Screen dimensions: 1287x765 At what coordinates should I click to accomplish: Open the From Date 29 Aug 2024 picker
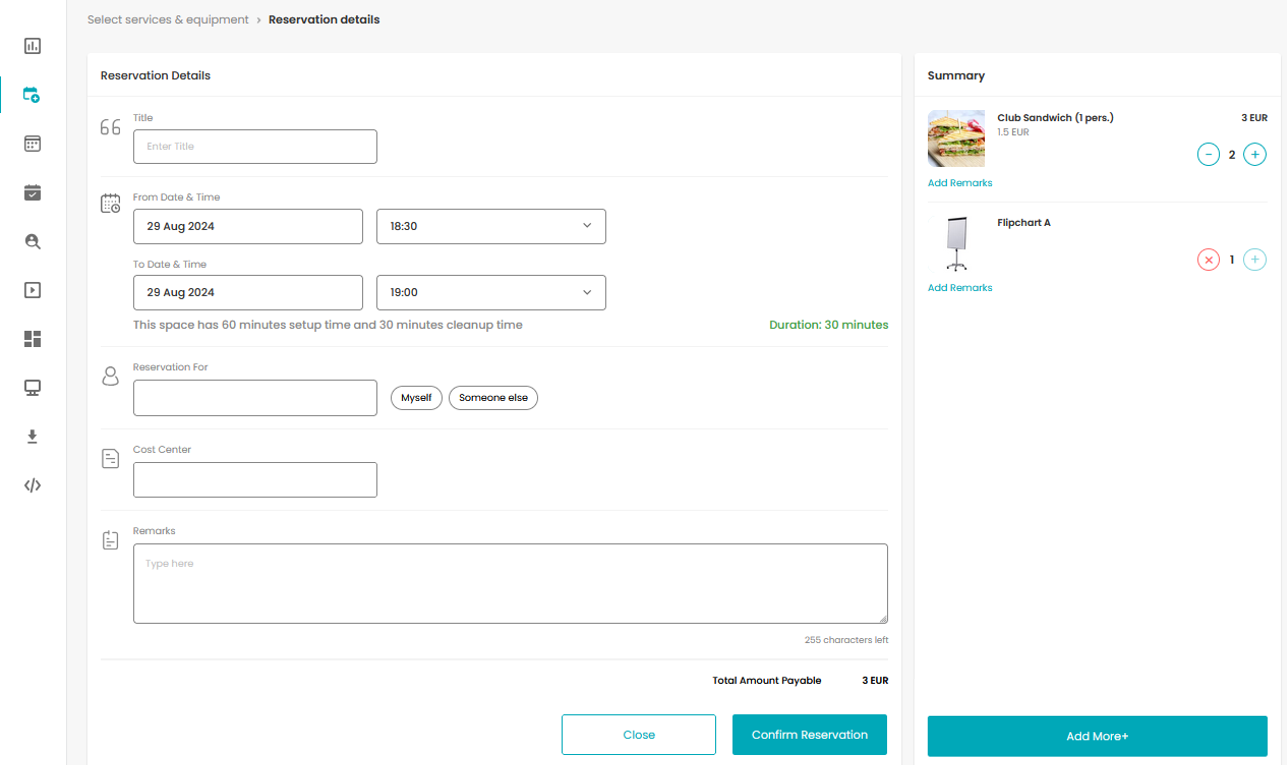pyautogui.click(x=248, y=226)
